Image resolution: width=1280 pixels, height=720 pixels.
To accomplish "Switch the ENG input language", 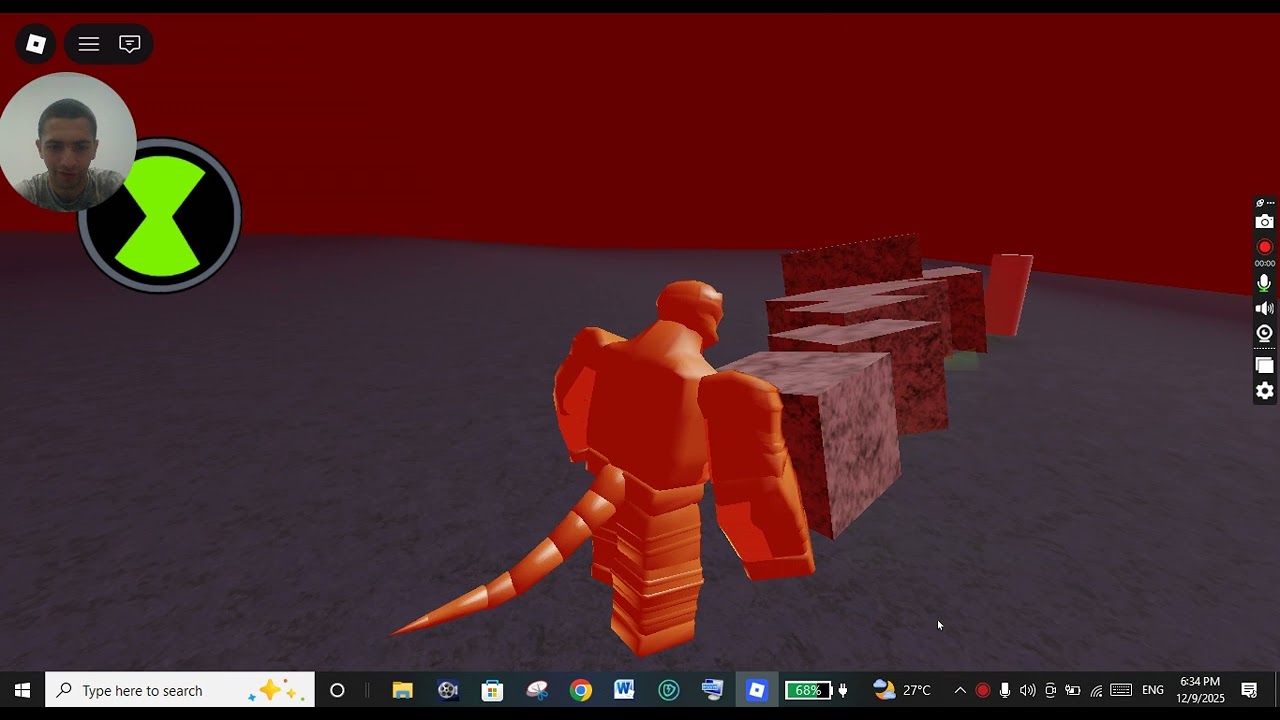I will pos(1153,690).
